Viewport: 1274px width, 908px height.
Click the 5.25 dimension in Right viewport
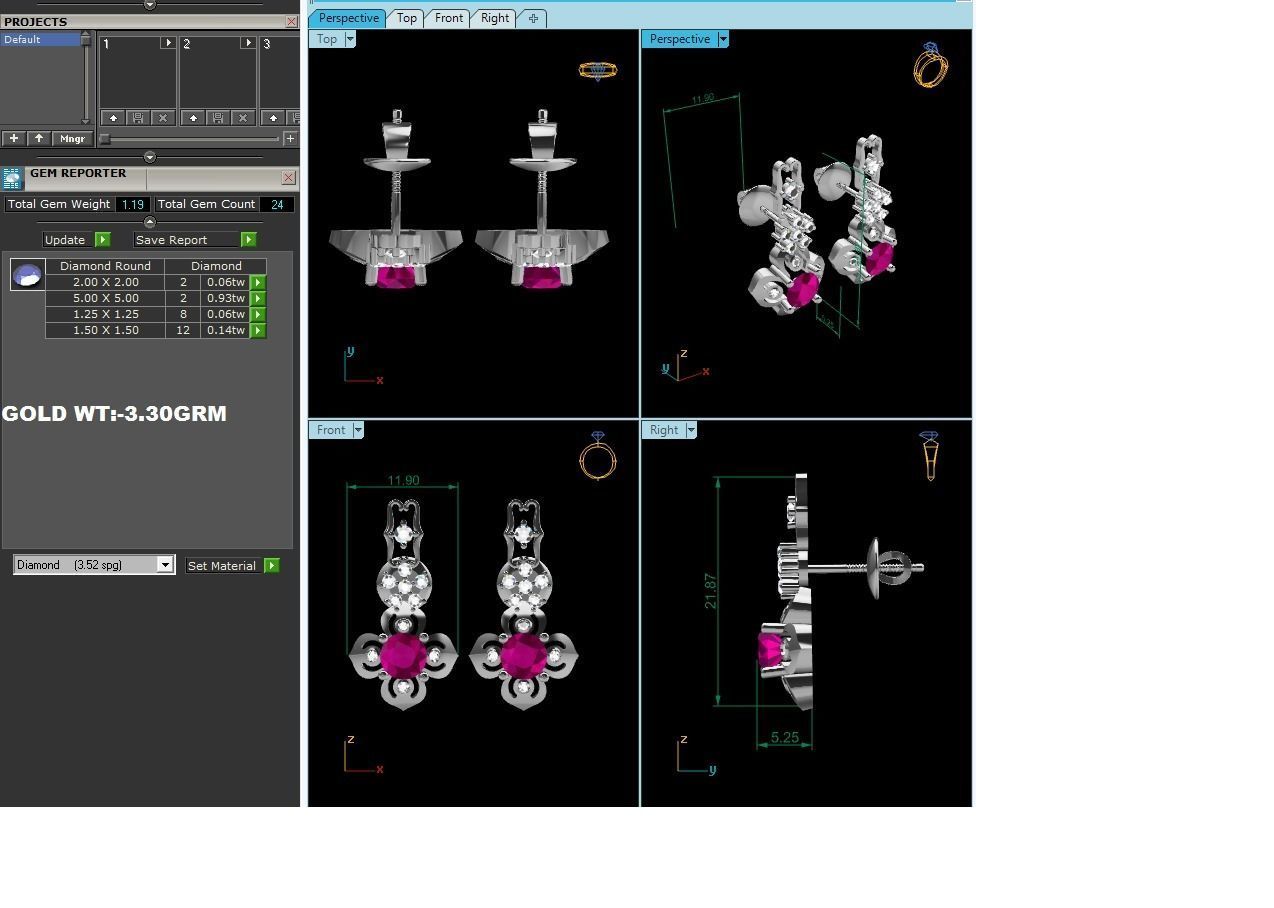[785, 737]
